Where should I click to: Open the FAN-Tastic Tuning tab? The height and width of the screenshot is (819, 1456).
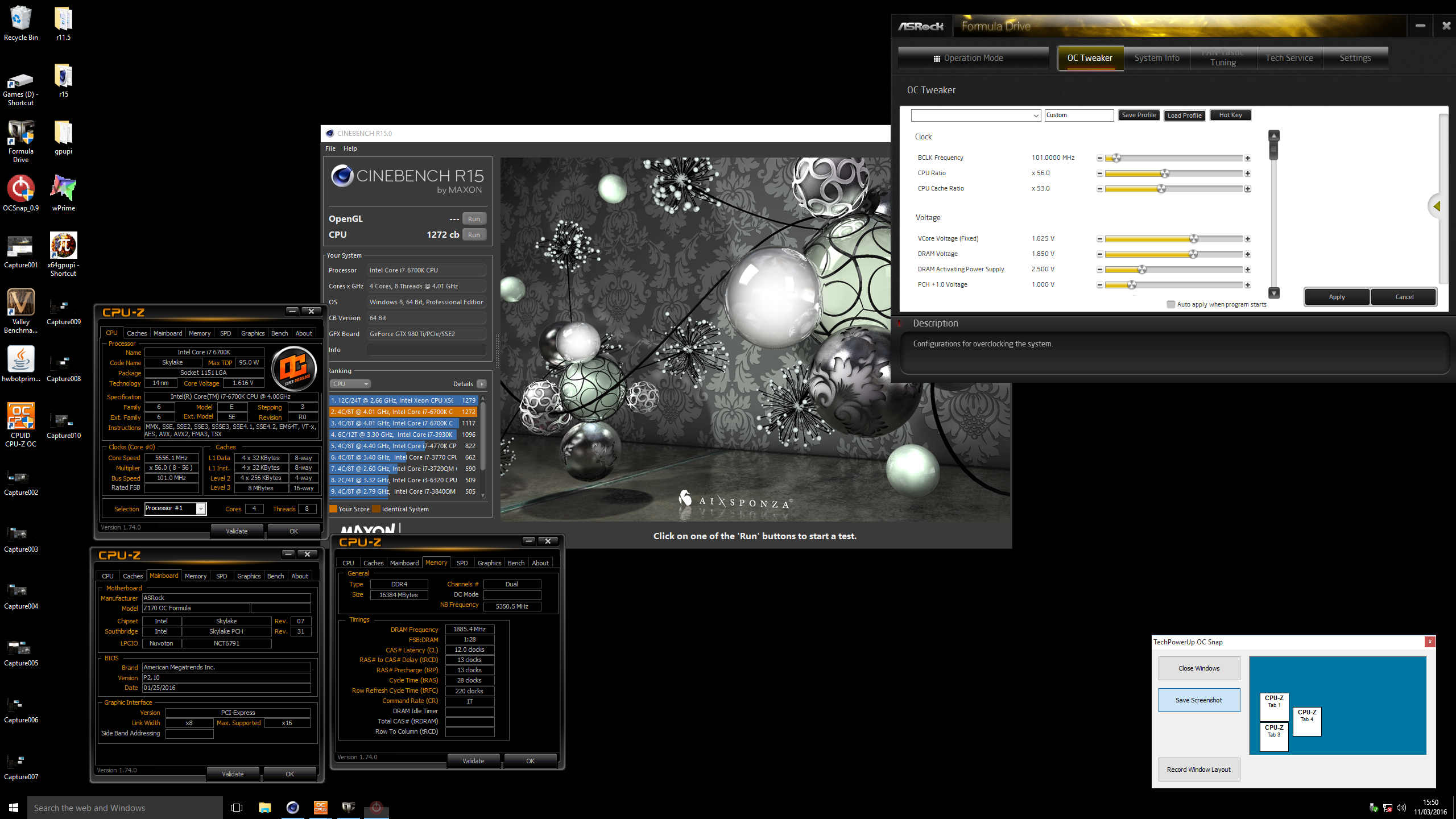tap(1223, 58)
